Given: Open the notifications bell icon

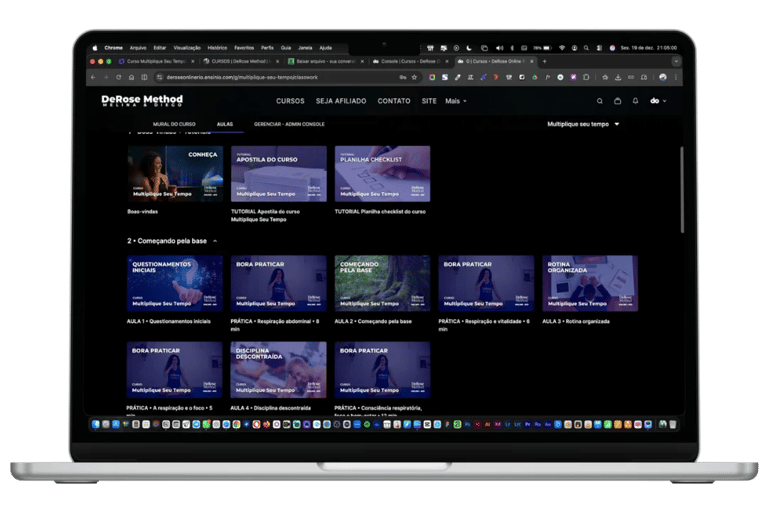Looking at the screenshot, I should 635,101.
